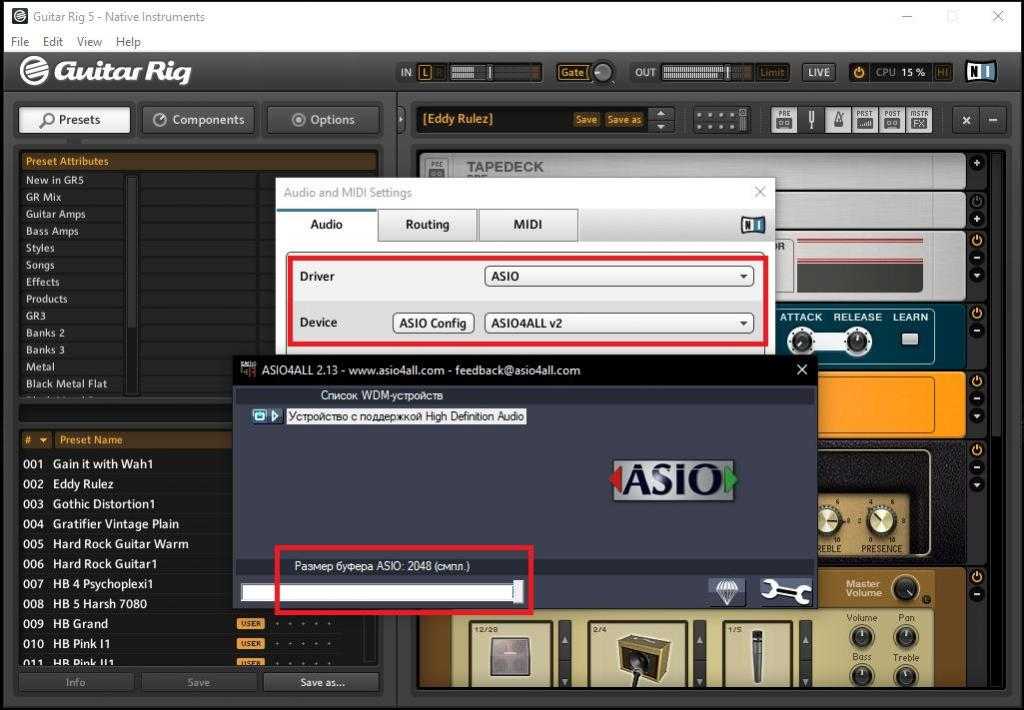Click Save in the preset name bar

[586, 120]
